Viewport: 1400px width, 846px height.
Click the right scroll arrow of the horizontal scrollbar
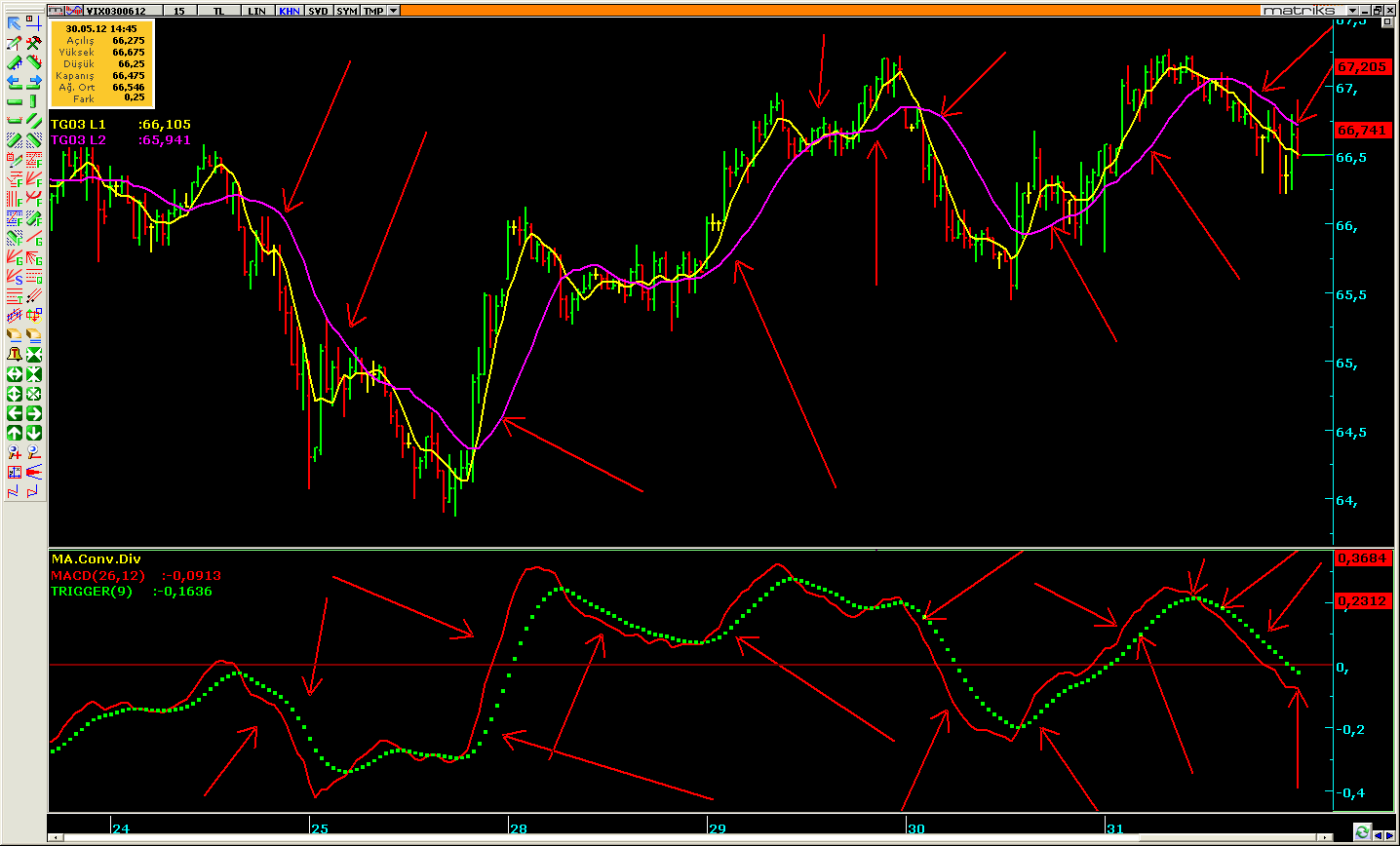coord(1324,837)
